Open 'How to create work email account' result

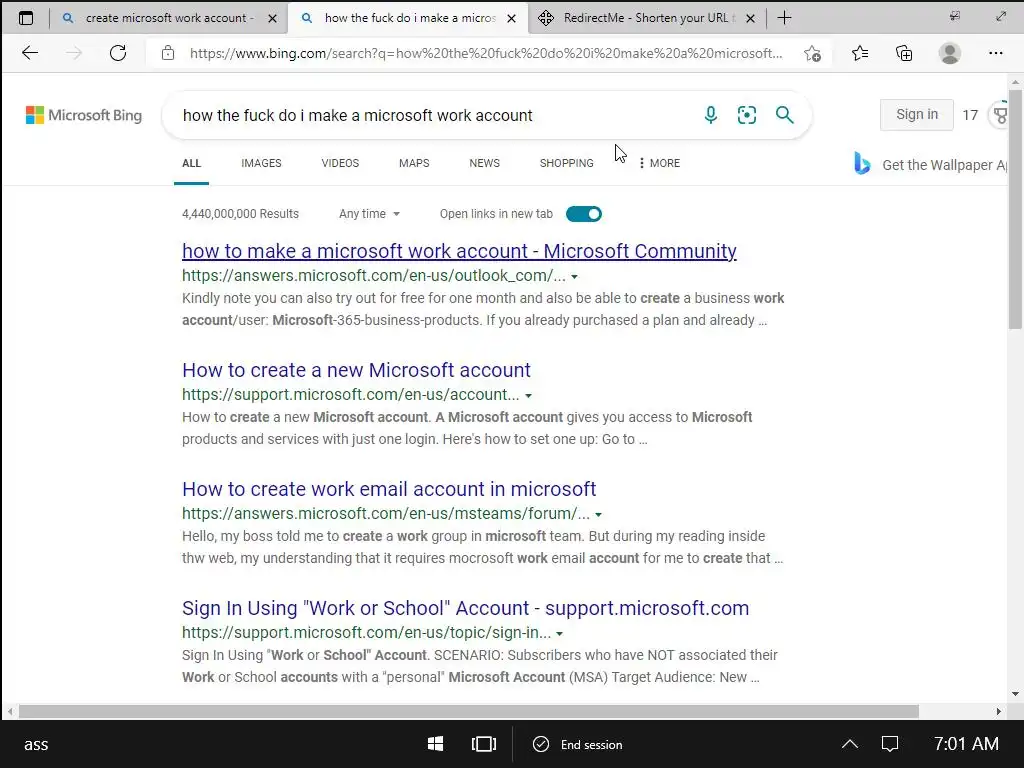pos(389,488)
